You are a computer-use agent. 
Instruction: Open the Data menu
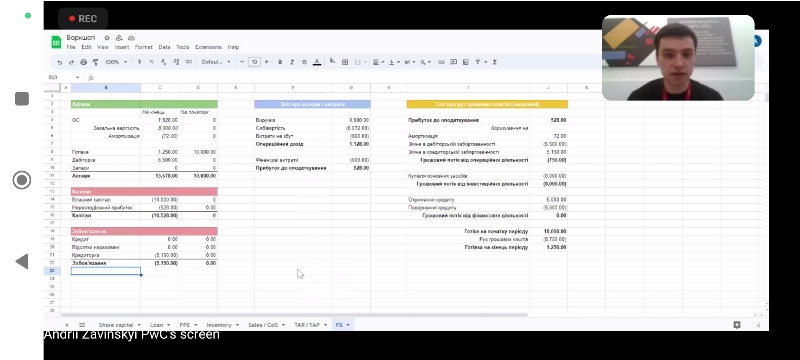click(164, 47)
